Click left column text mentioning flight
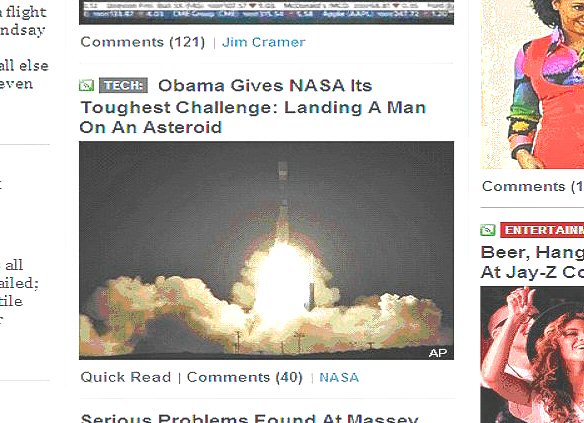The image size is (584, 423). click(x=23, y=12)
